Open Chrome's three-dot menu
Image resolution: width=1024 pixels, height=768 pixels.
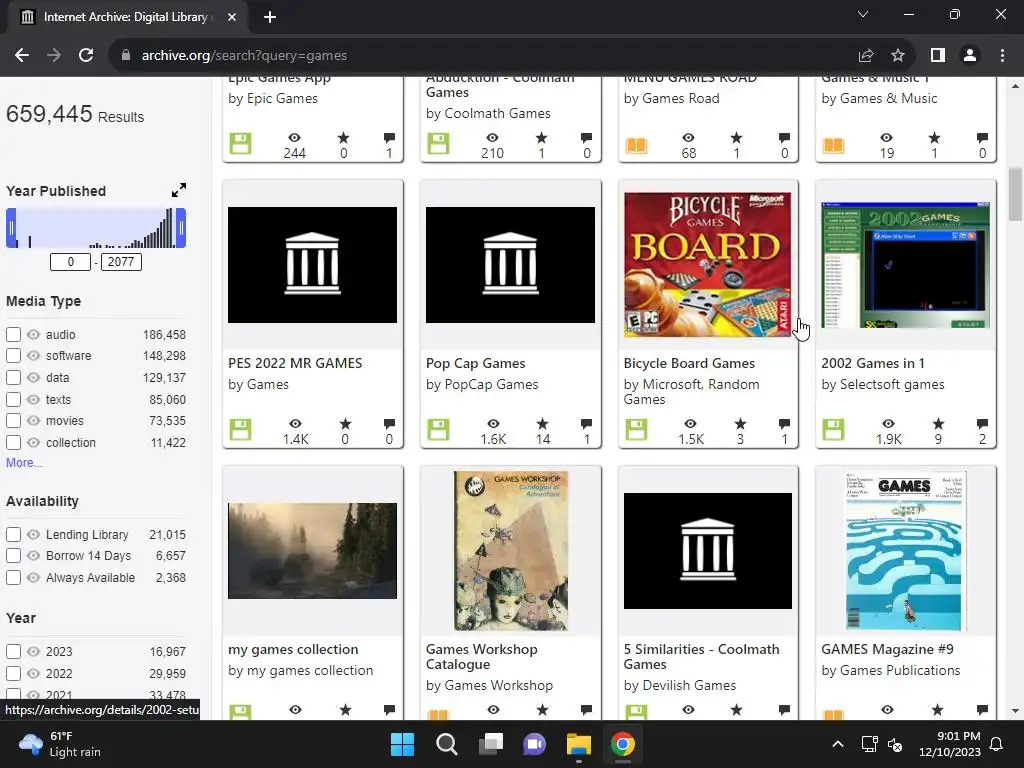(x=1002, y=56)
